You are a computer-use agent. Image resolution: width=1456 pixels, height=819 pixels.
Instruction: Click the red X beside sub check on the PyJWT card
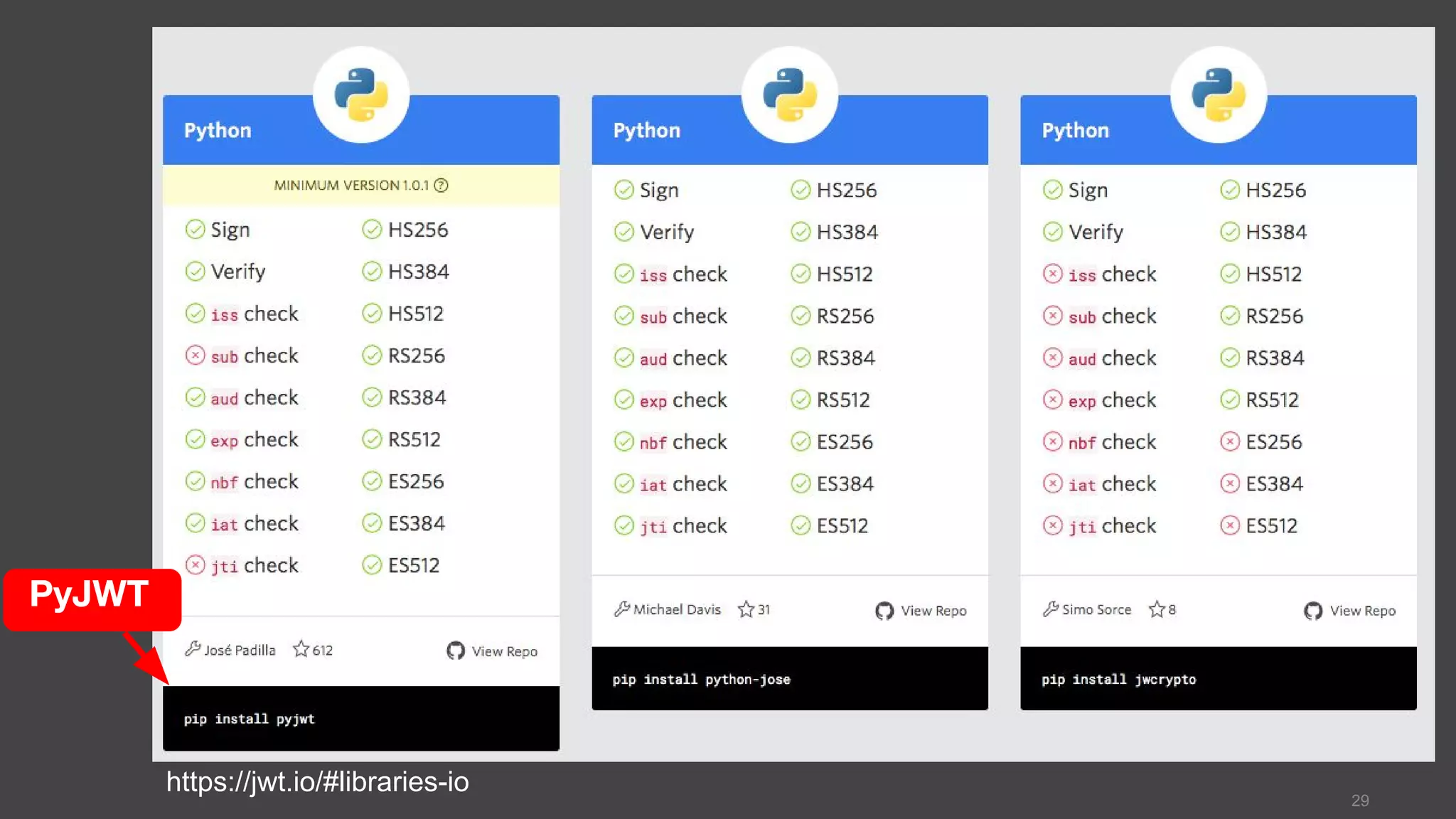click(x=195, y=355)
